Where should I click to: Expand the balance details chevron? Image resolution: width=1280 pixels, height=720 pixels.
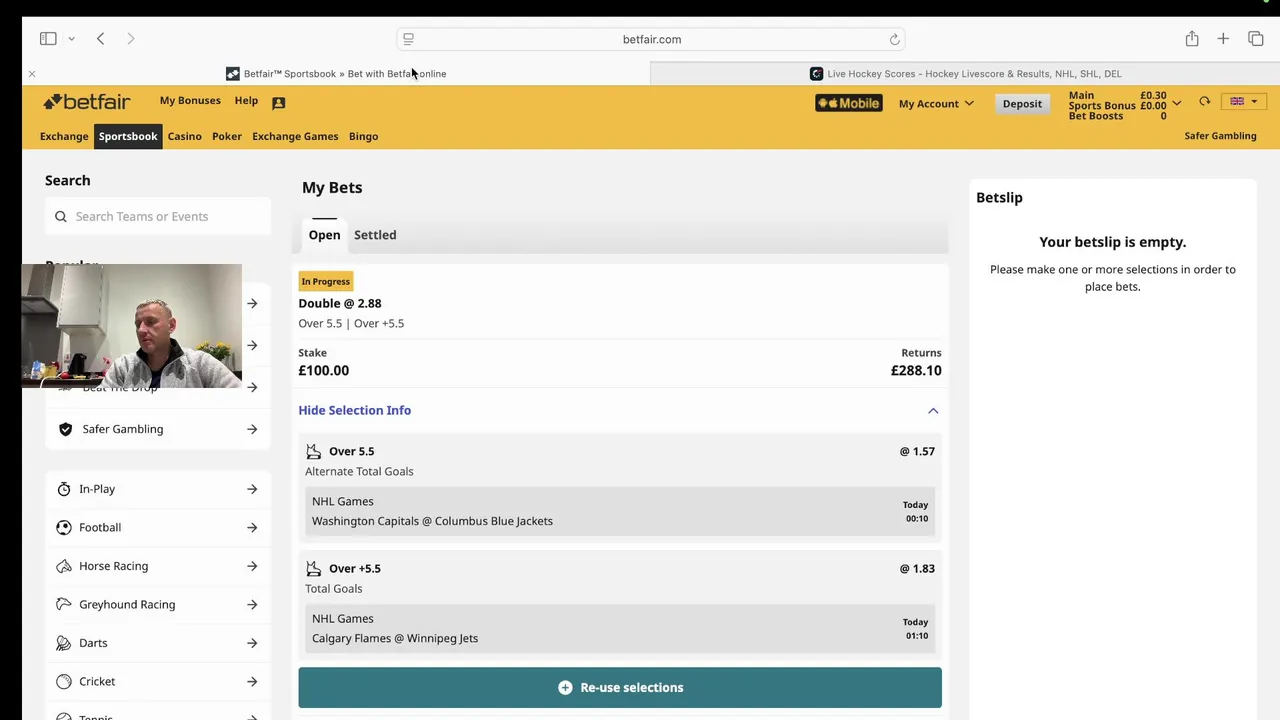click(1176, 102)
